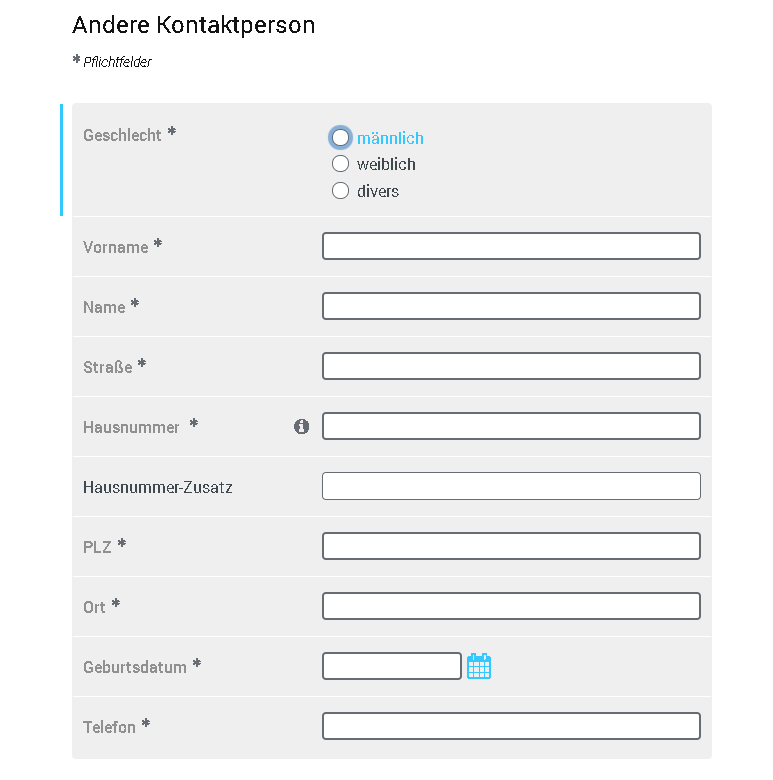Click the Hausnummer info icon

point(302,427)
